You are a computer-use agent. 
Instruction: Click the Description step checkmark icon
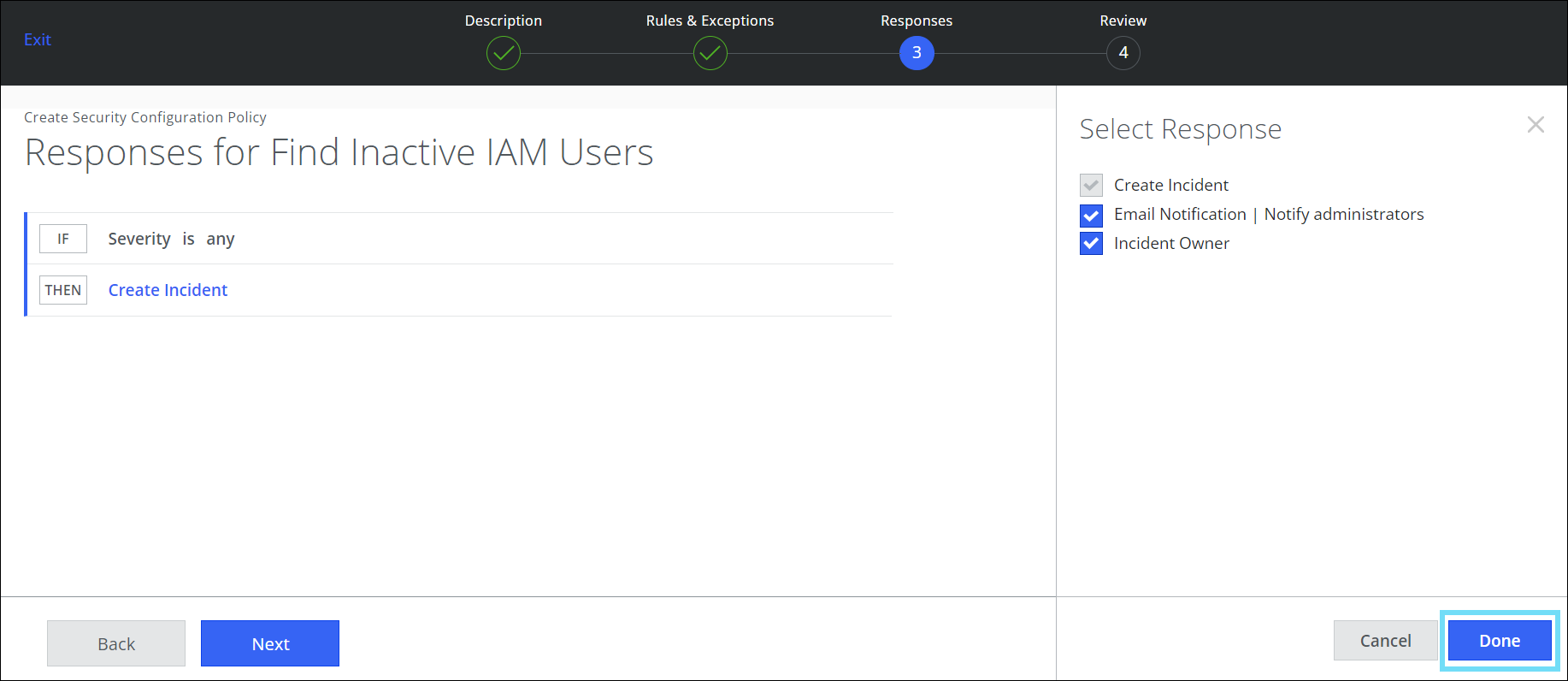click(x=504, y=53)
